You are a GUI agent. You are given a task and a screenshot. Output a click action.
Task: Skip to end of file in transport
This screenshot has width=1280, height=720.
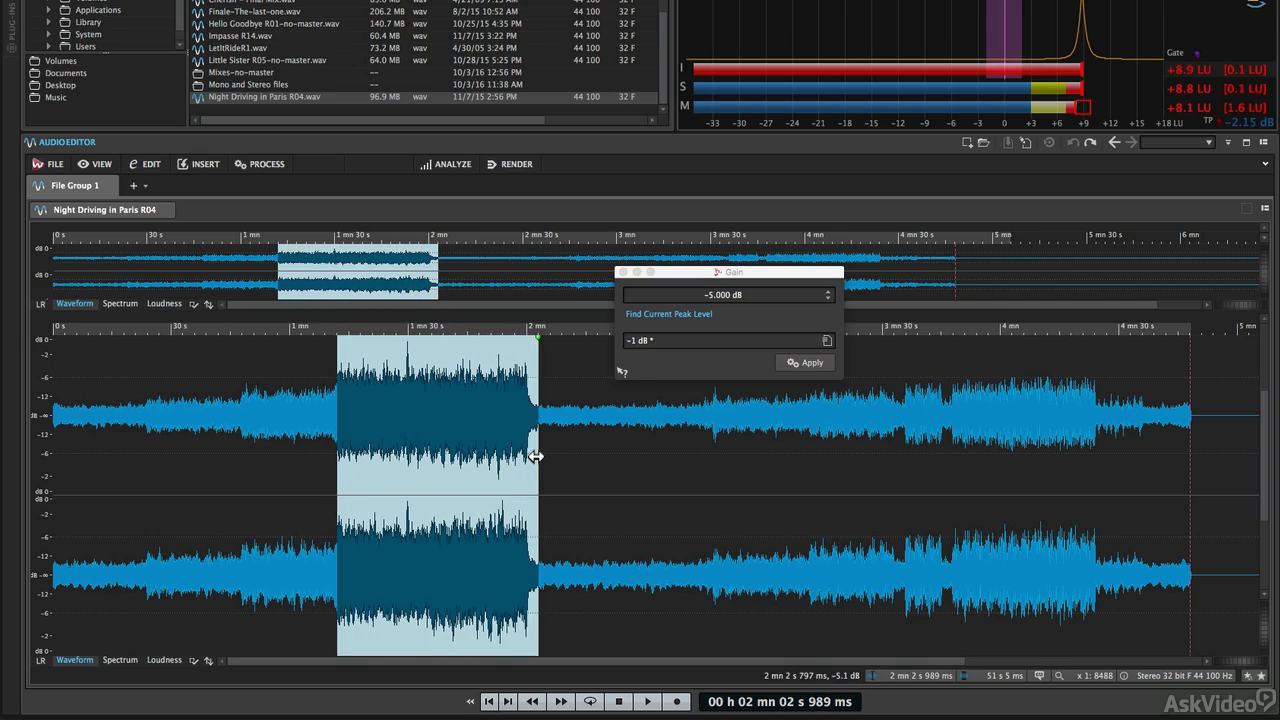pyautogui.click(x=508, y=702)
